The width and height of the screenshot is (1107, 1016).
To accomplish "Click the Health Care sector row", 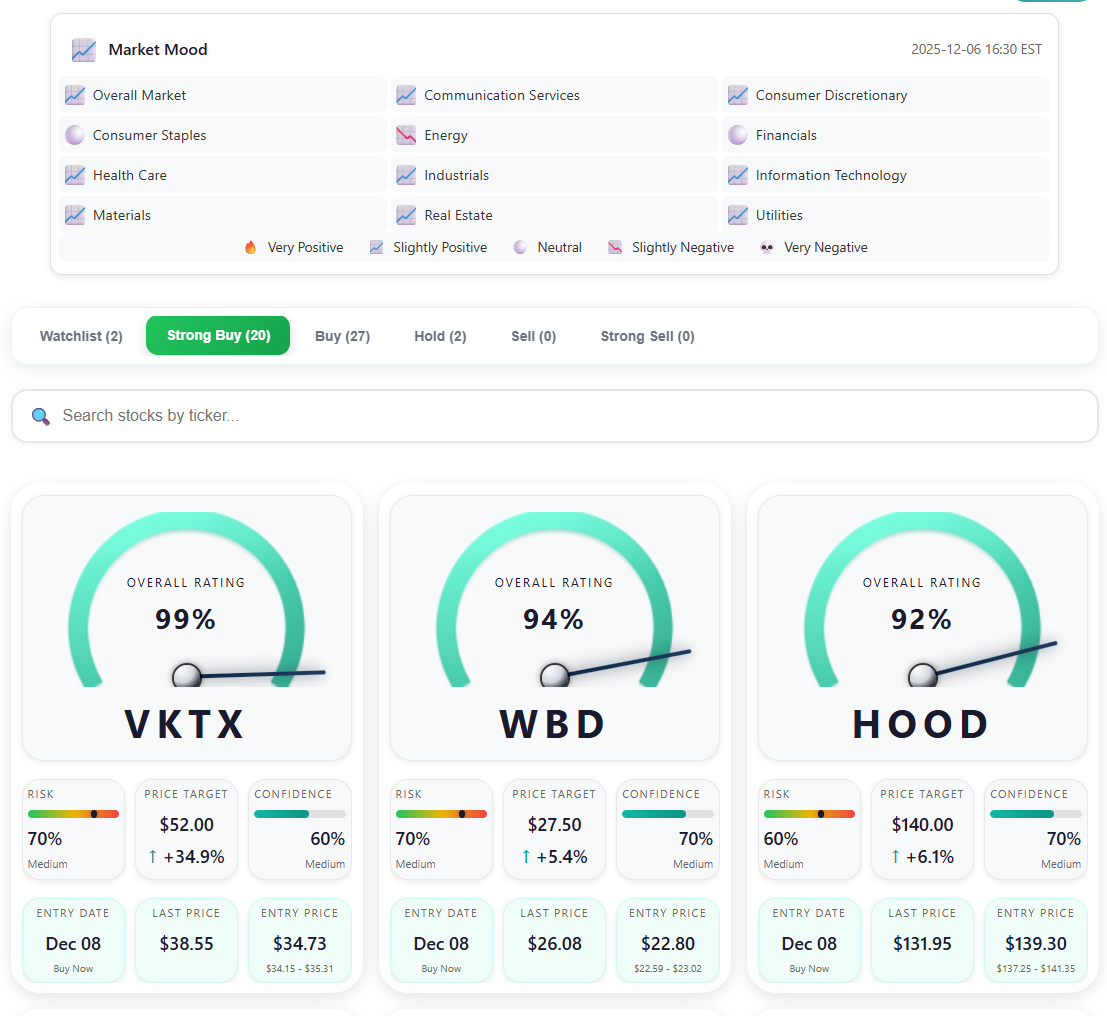I will pos(223,175).
